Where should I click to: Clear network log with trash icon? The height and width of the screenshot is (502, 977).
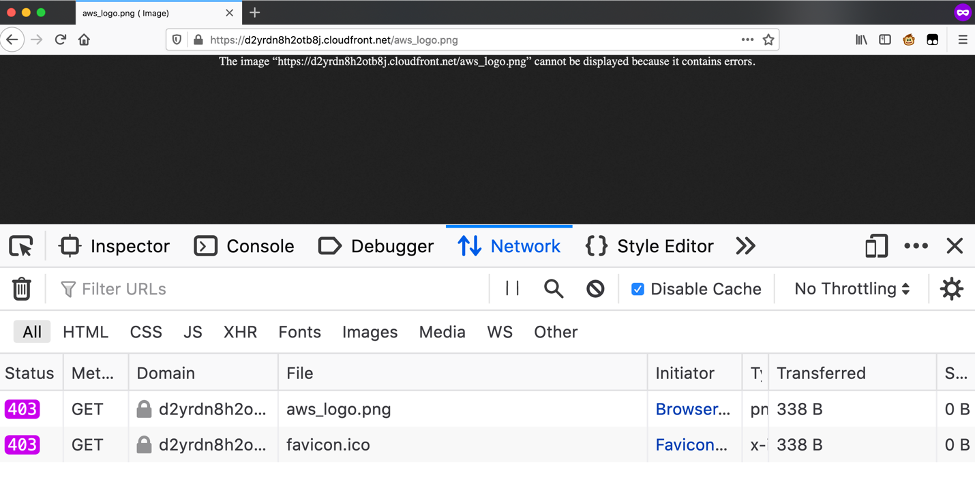point(21,289)
